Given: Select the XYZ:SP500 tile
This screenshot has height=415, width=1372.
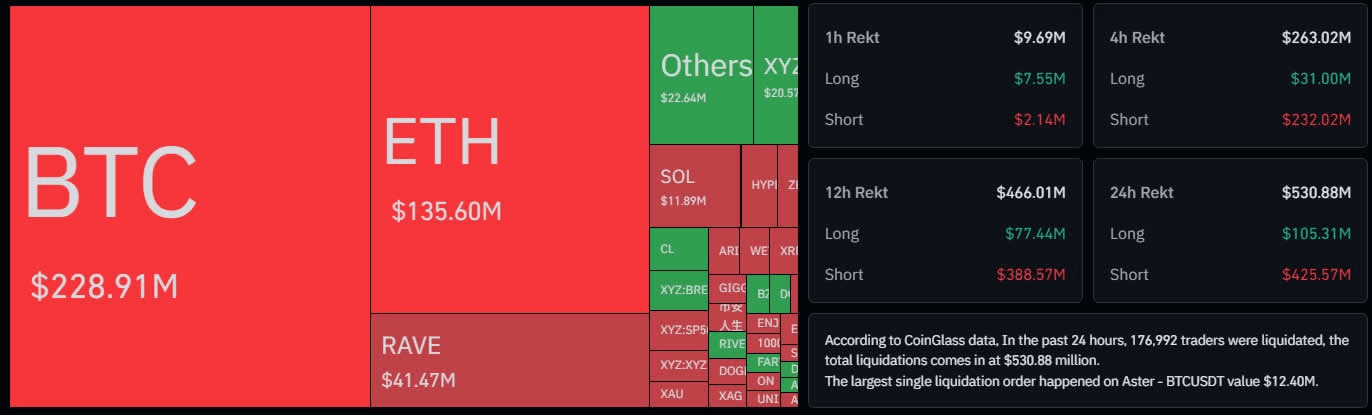Looking at the screenshot, I should point(678,329).
